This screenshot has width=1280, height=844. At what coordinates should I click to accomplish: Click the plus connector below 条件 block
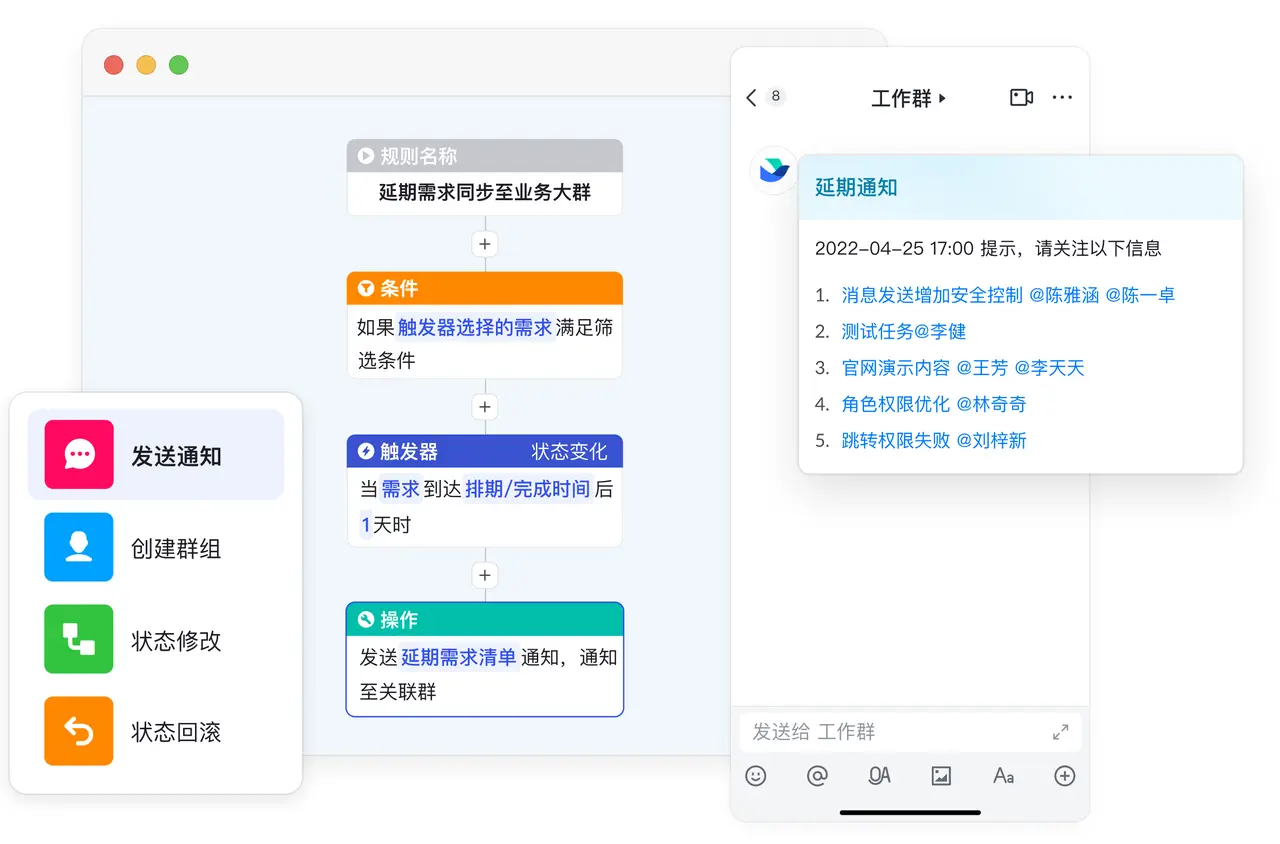pos(484,407)
